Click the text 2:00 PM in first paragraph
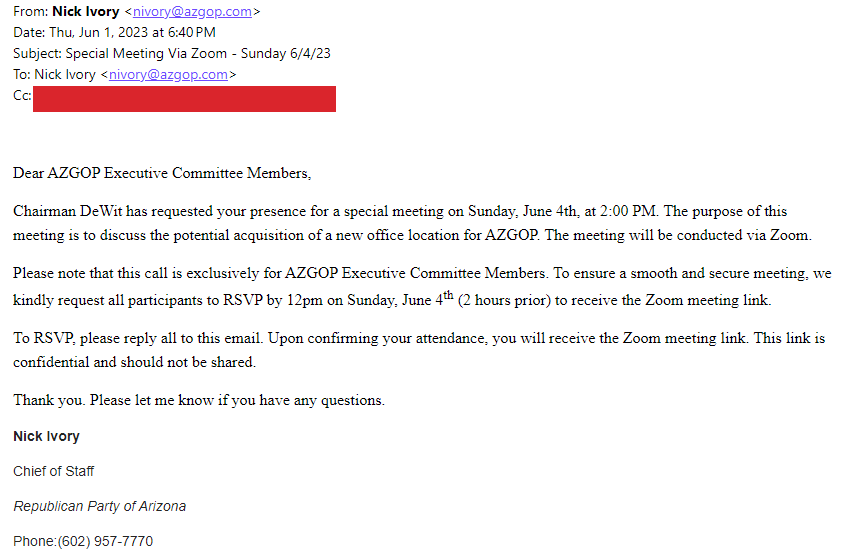This screenshot has width=852, height=560. [x=629, y=211]
